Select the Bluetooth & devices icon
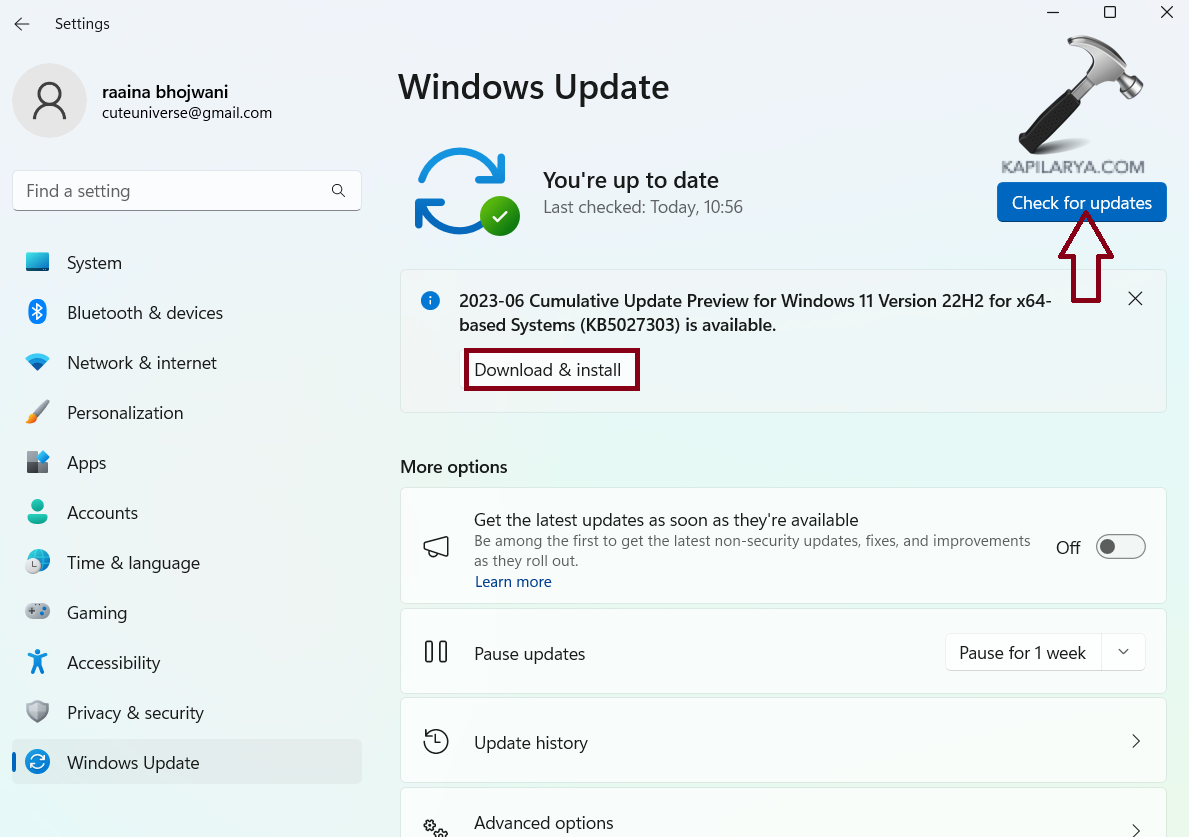Viewport: 1189px width, 837px height. point(38,313)
